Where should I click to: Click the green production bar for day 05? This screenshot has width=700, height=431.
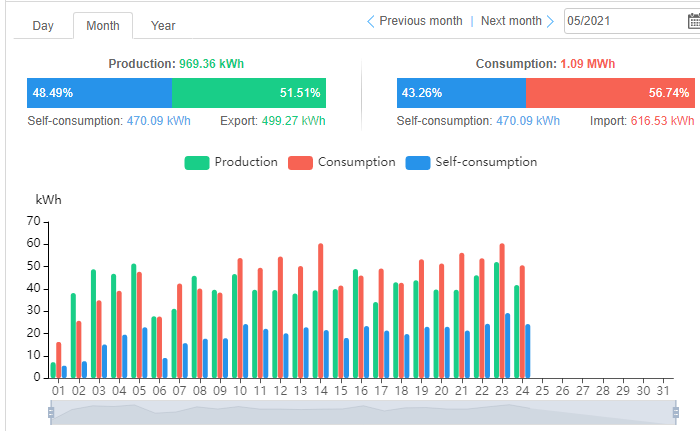133,320
